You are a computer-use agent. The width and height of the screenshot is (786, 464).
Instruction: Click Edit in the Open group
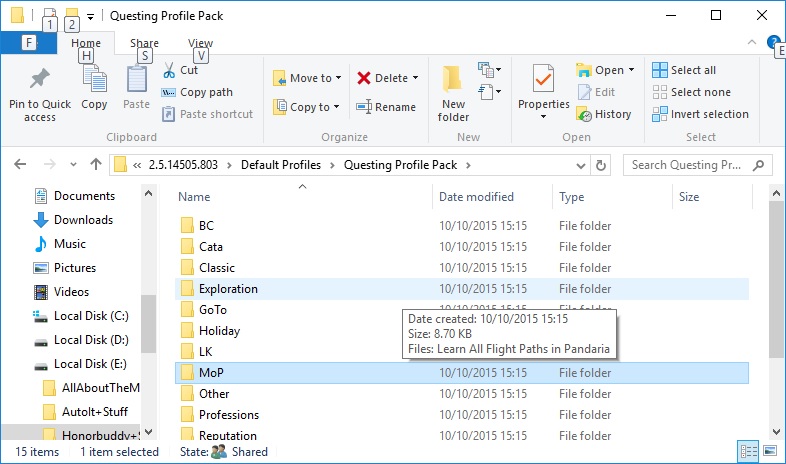(596, 92)
